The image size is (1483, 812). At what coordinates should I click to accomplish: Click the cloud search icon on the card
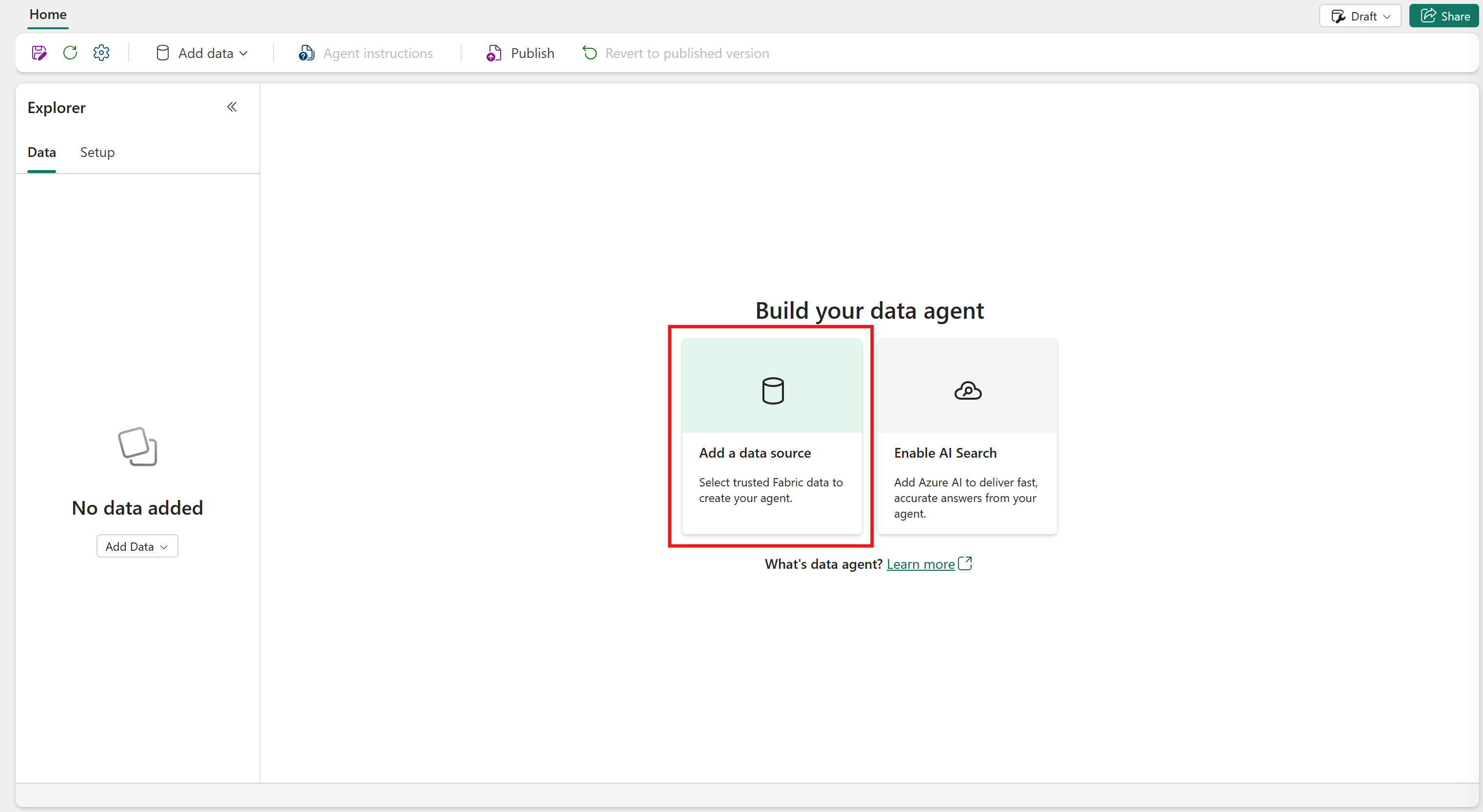[968, 391]
